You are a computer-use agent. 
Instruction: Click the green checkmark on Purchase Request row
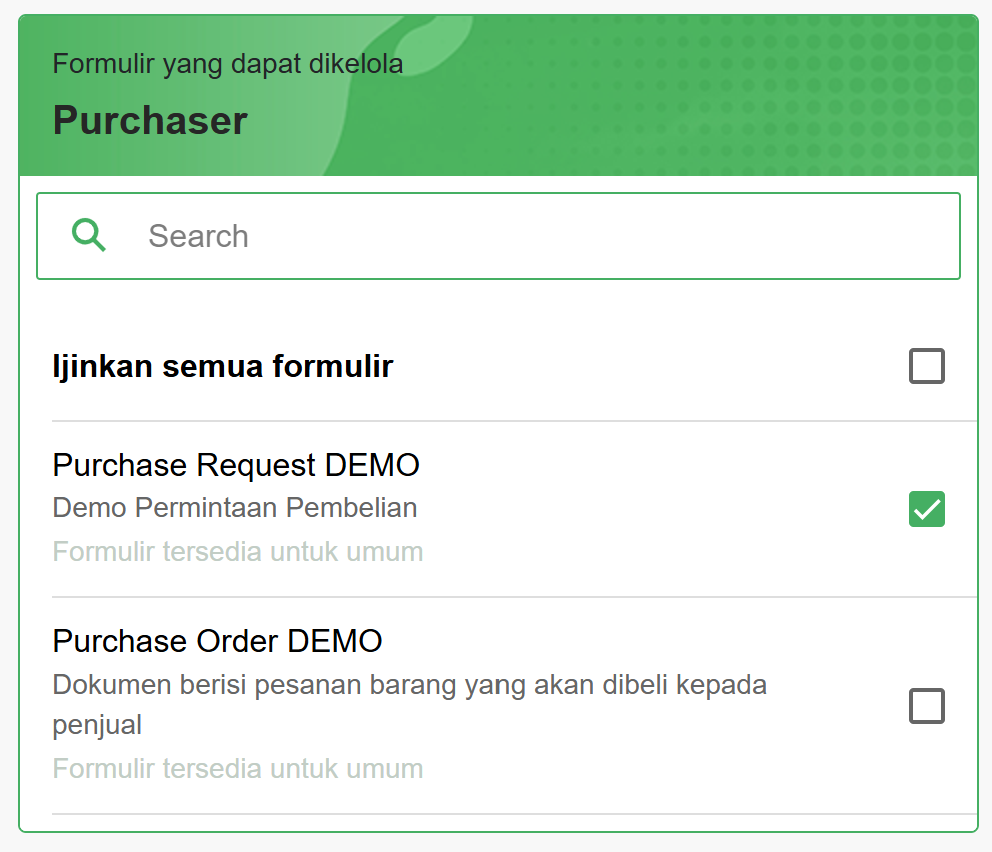tap(927, 509)
